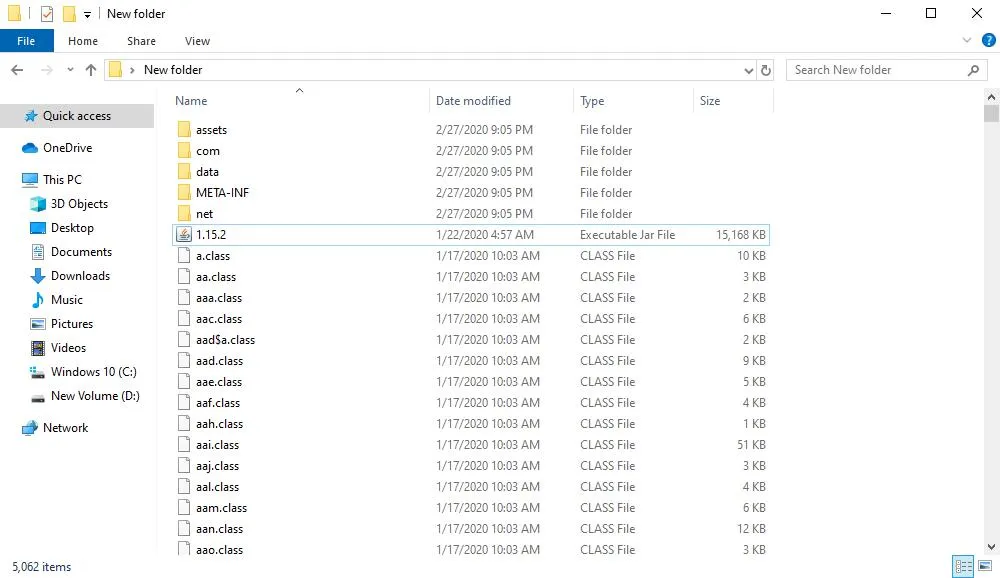Switch to the View tab
This screenshot has height=578, width=1000.
click(197, 41)
